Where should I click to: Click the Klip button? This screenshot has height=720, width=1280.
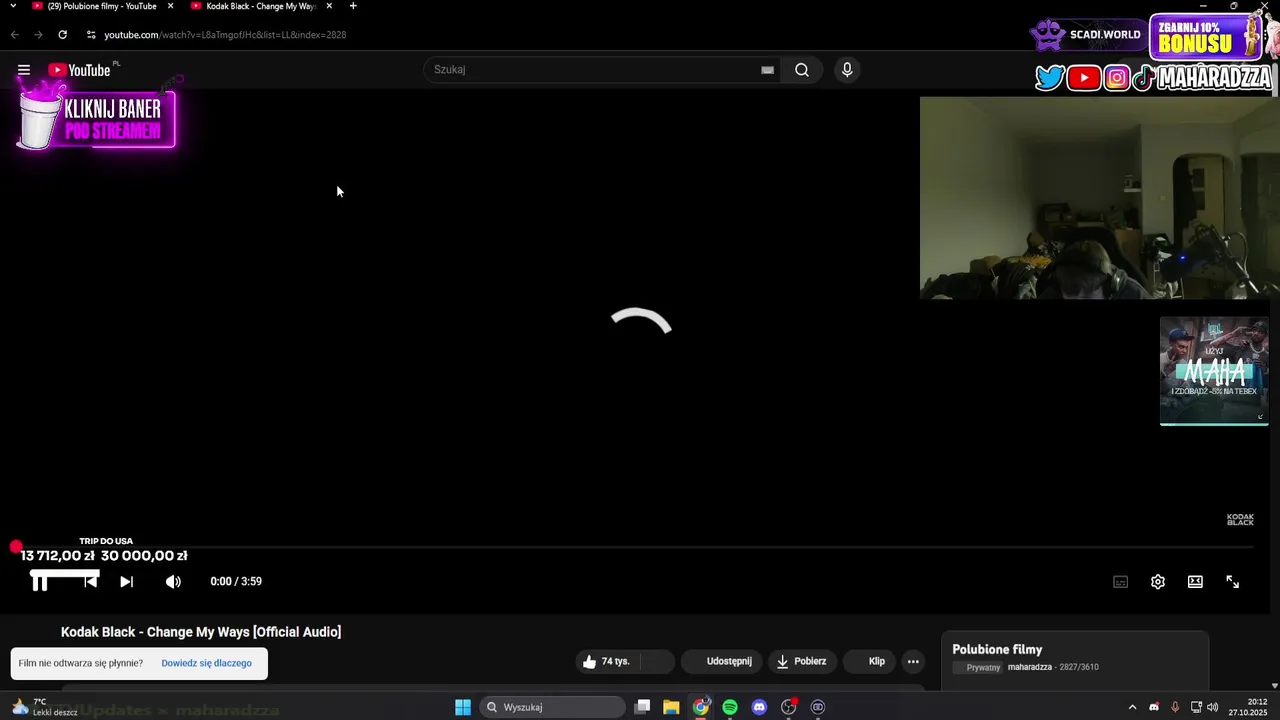870,661
